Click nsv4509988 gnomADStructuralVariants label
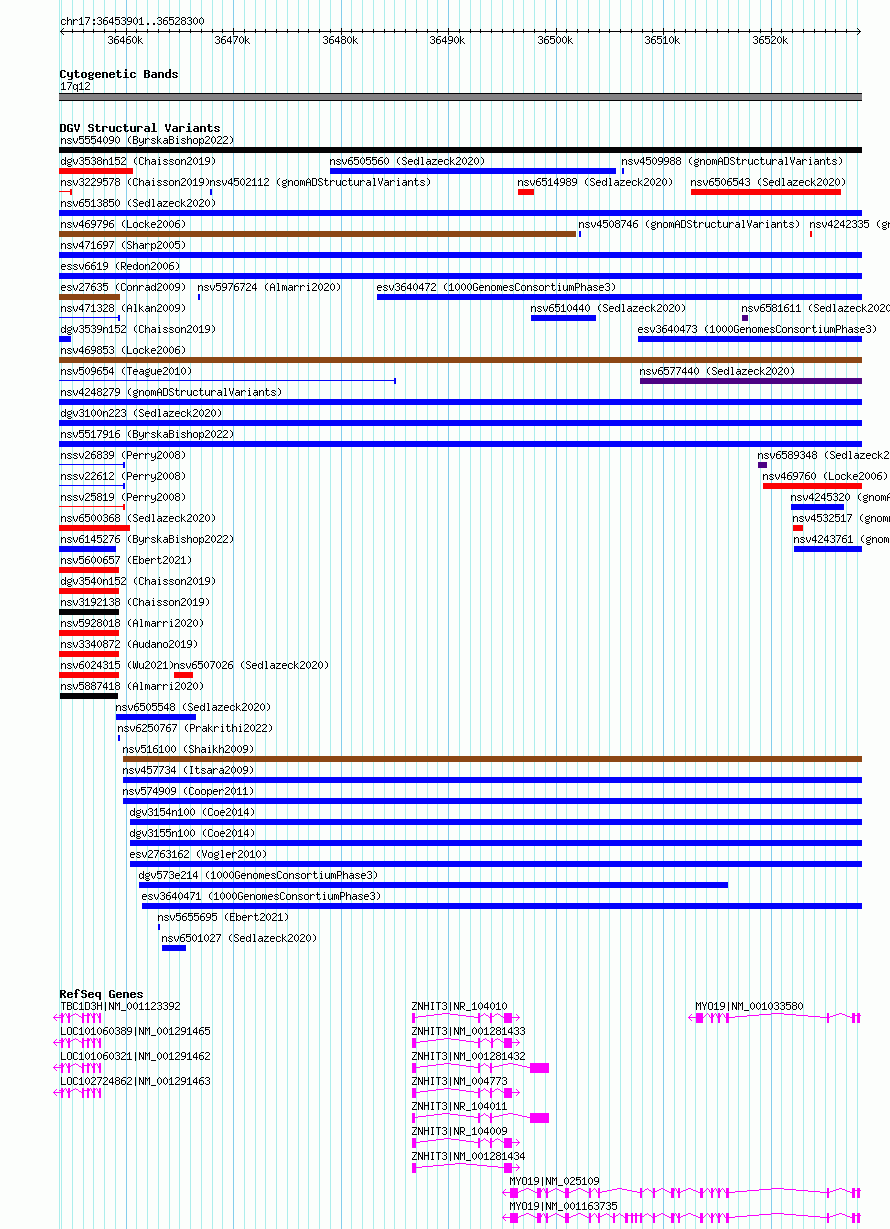 [x=732, y=161]
